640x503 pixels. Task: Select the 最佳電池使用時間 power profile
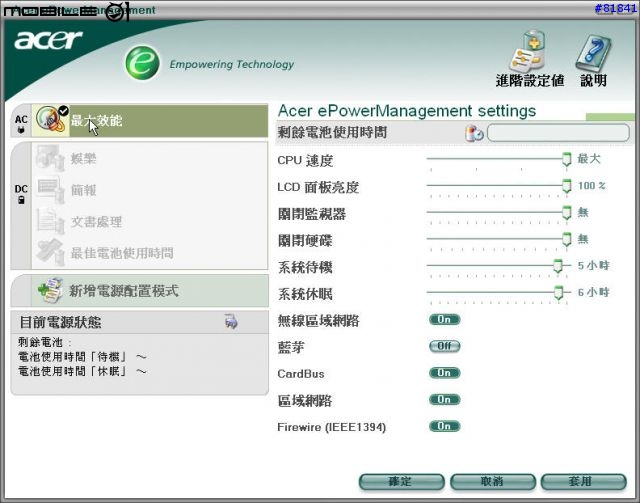pos(150,253)
